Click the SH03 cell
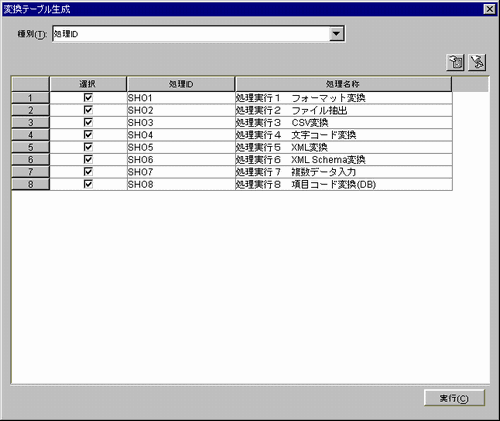The width and height of the screenshot is (500, 421). click(x=181, y=123)
